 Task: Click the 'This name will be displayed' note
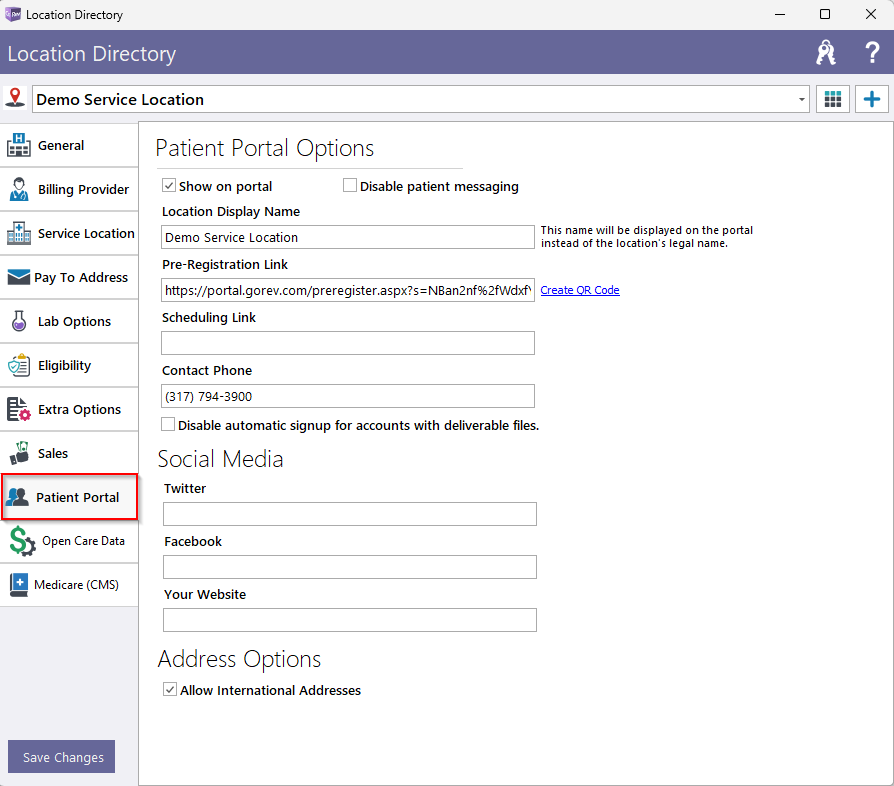[x=647, y=237]
